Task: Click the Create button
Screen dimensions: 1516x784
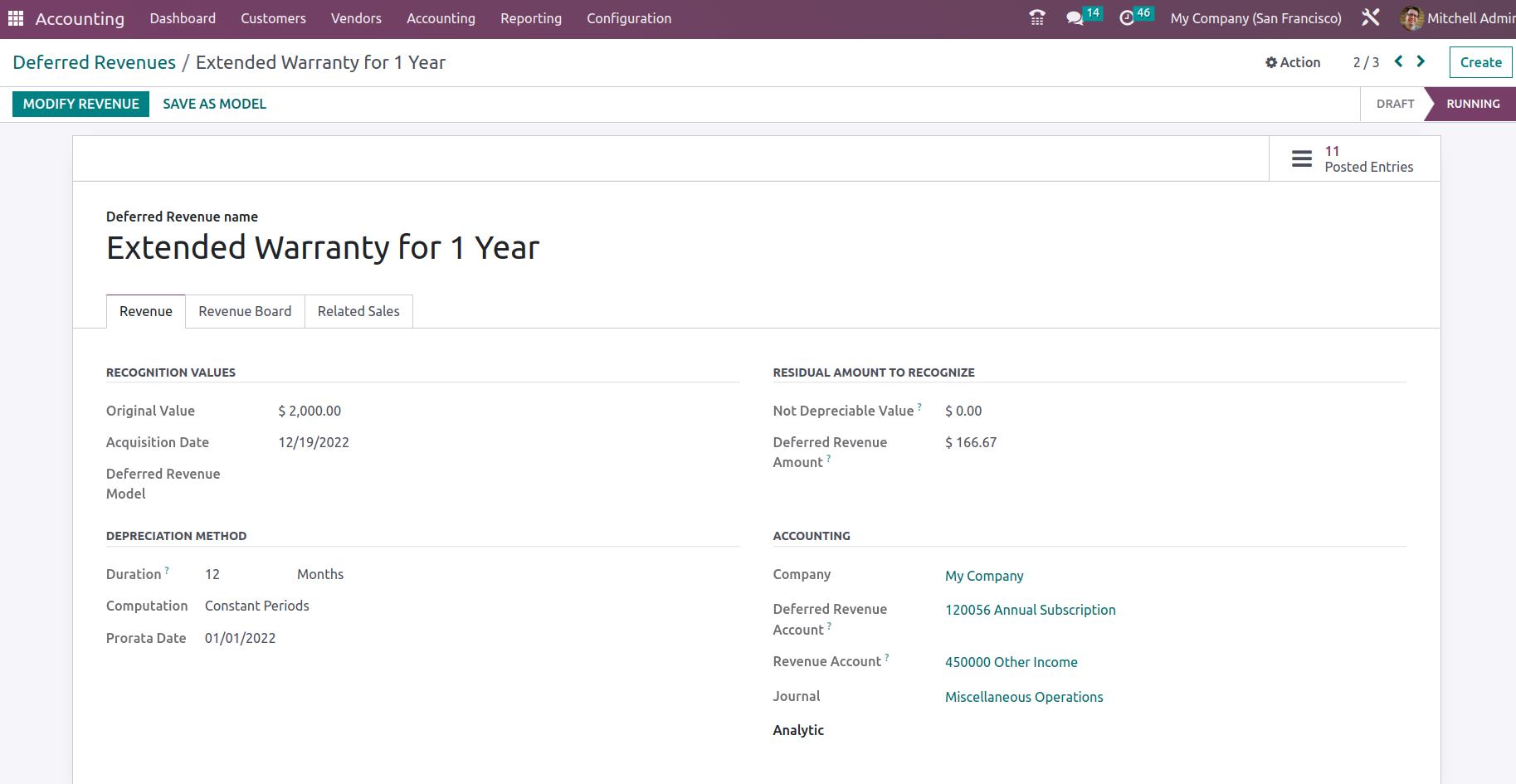Action: (x=1480, y=62)
